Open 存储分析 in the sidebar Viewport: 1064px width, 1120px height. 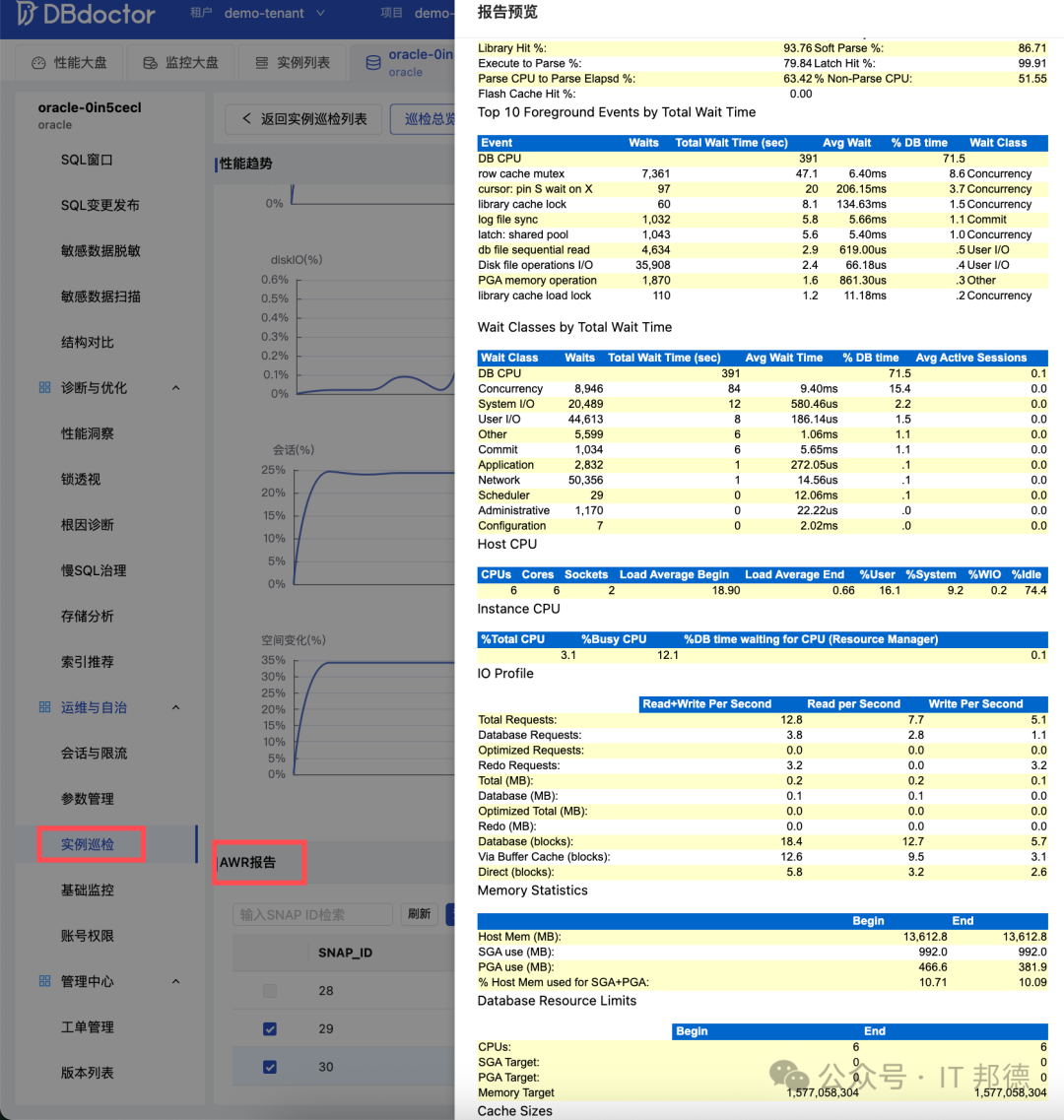[87, 617]
